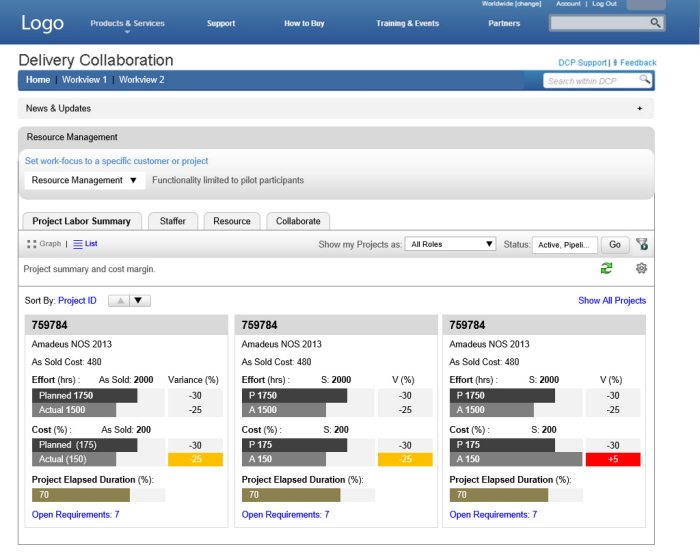
Task: Click the Account link
Action: click(x=568, y=4)
